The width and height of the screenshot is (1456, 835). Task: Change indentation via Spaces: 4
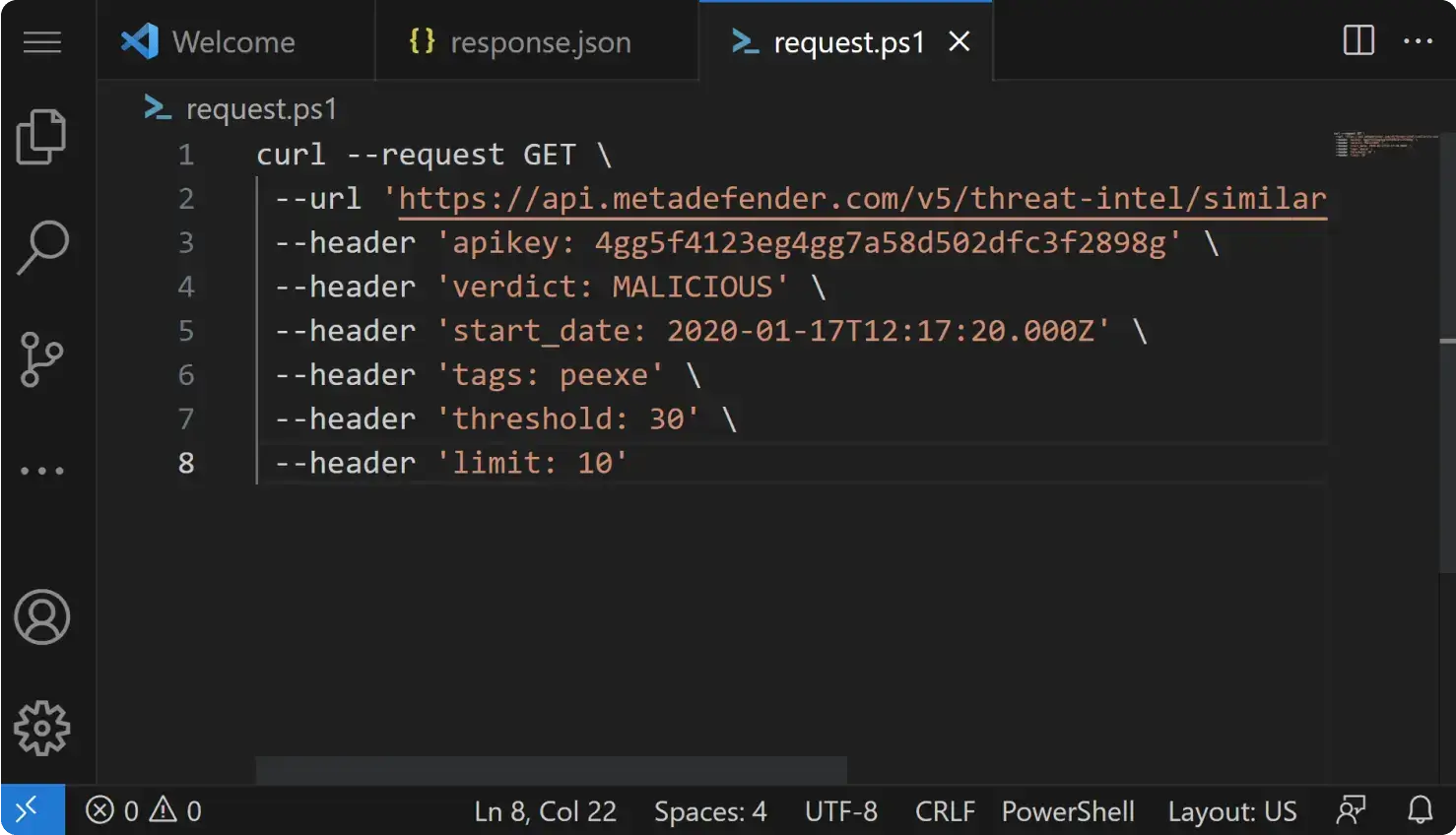click(710, 811)
